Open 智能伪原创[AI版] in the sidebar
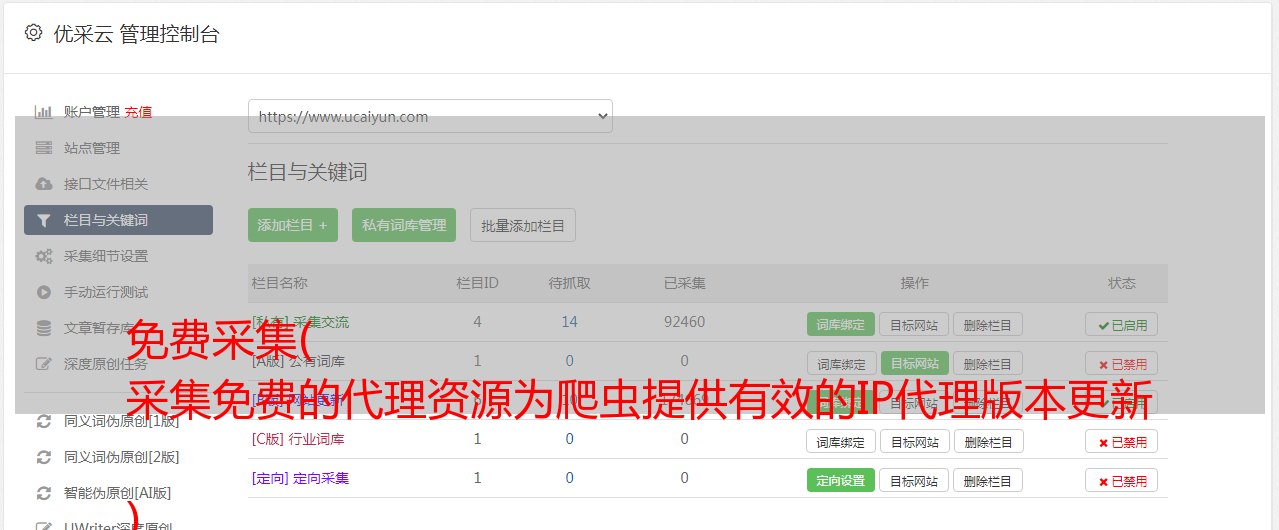 118,493
